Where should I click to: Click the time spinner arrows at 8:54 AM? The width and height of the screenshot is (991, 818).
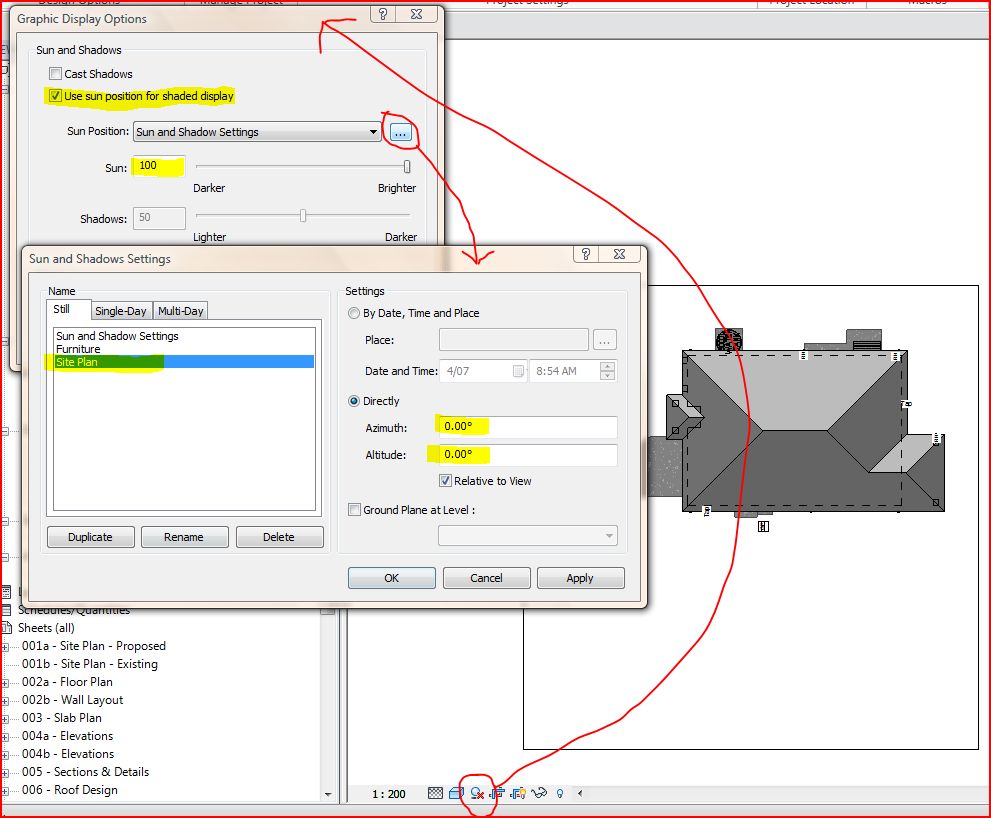click(607, 371)
